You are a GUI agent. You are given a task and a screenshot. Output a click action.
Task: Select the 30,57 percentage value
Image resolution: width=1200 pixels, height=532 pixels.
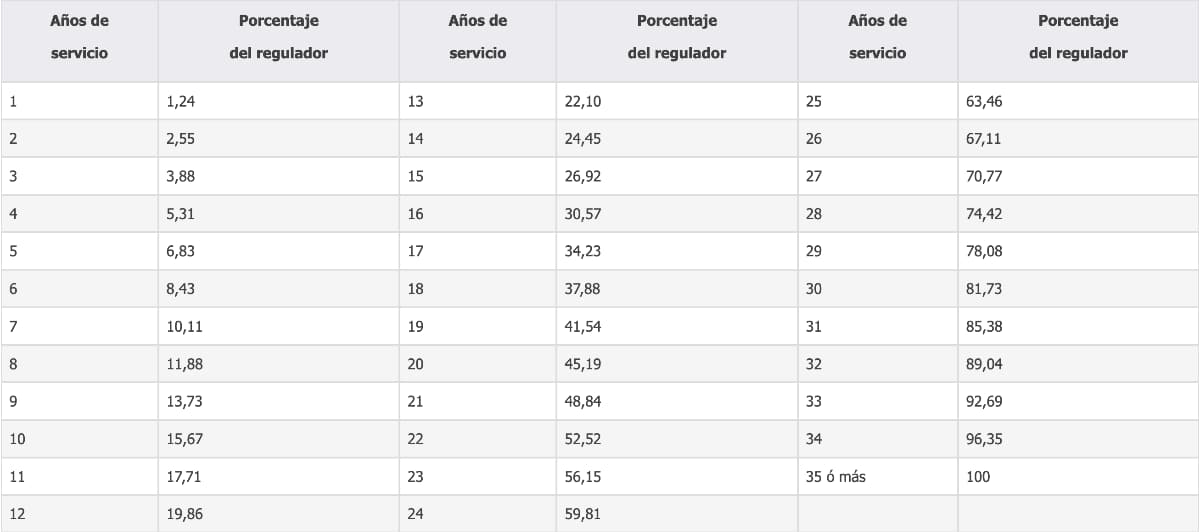coord(583,214)
